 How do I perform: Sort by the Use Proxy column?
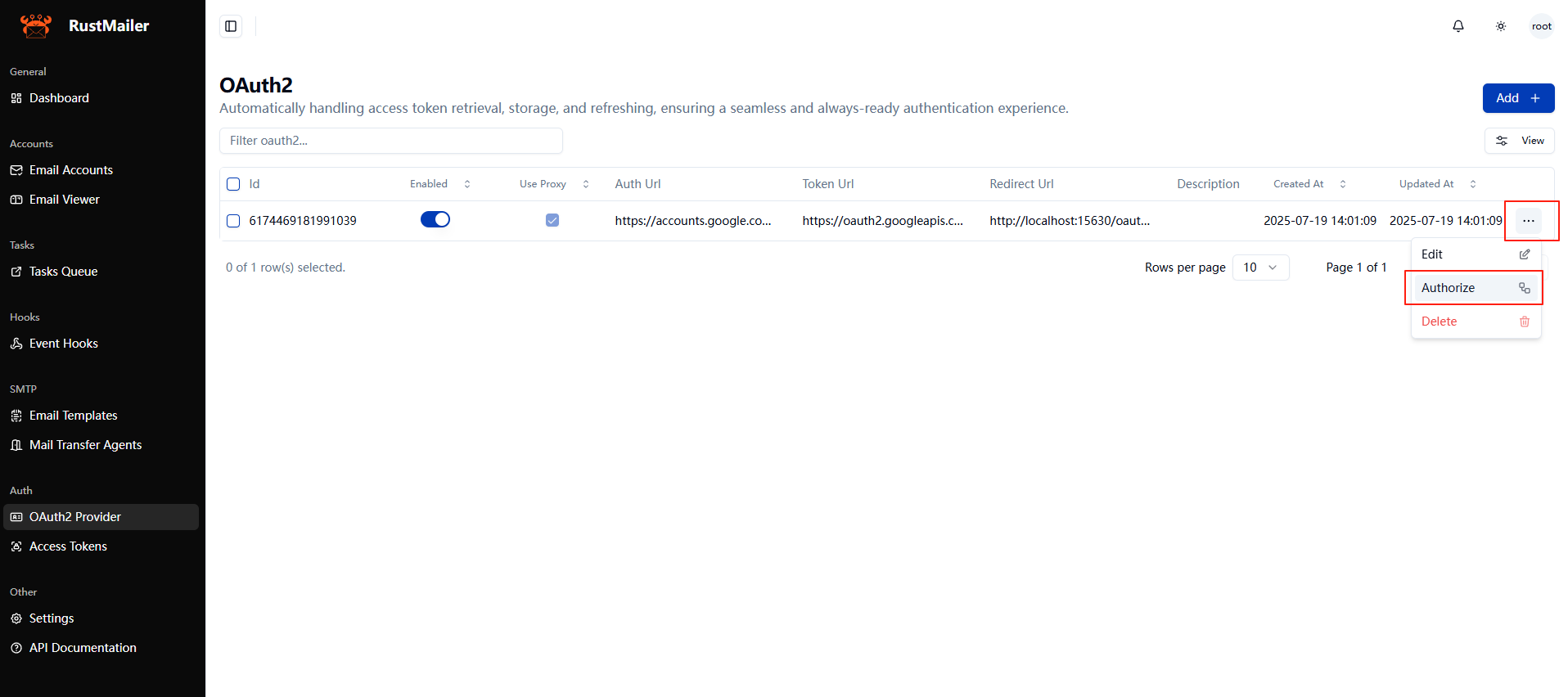[554, 184]
